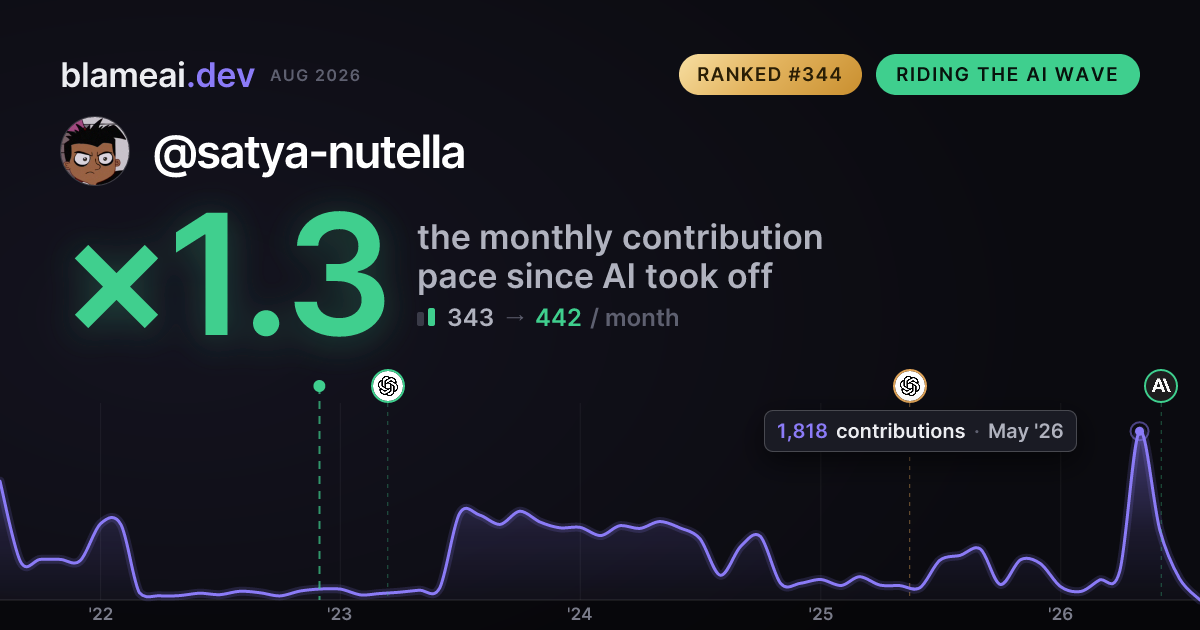Click the May '26 peak point on graph
1200x630 pixels.
click(x=1139, y=432)
